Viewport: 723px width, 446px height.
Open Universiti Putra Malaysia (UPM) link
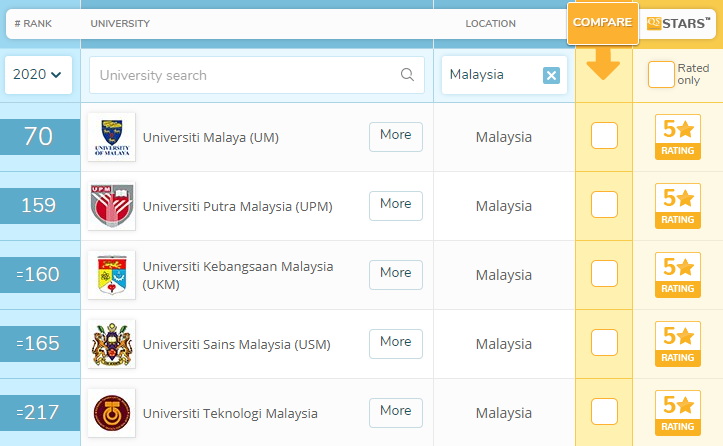tap(237, 206)
